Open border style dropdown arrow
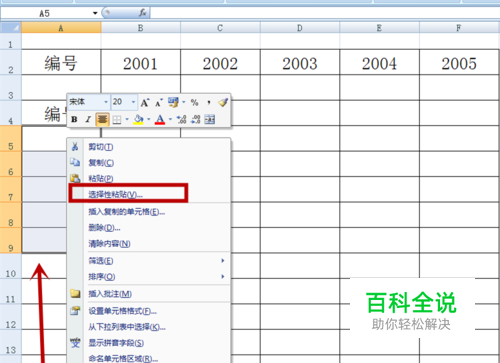 pyautogui.click(x=127, y=119)
